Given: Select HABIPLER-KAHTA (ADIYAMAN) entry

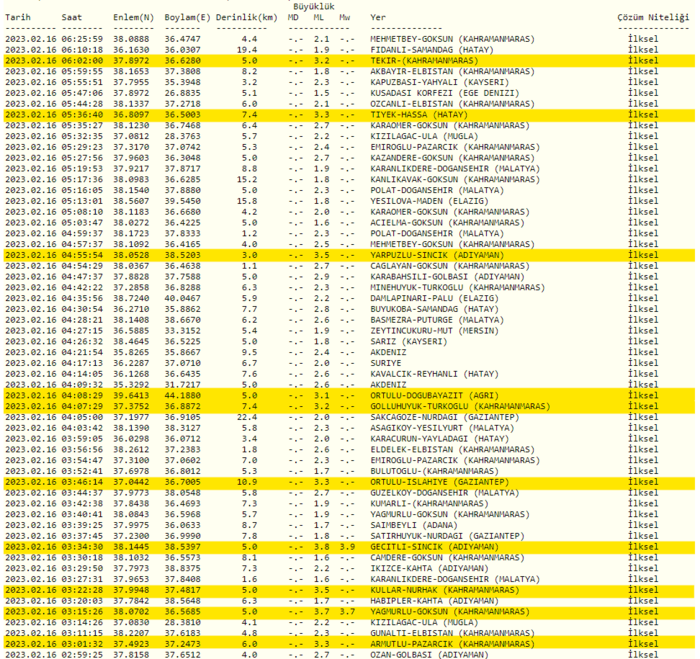Looking at the screenshot, I should click(x=434, y=601).
